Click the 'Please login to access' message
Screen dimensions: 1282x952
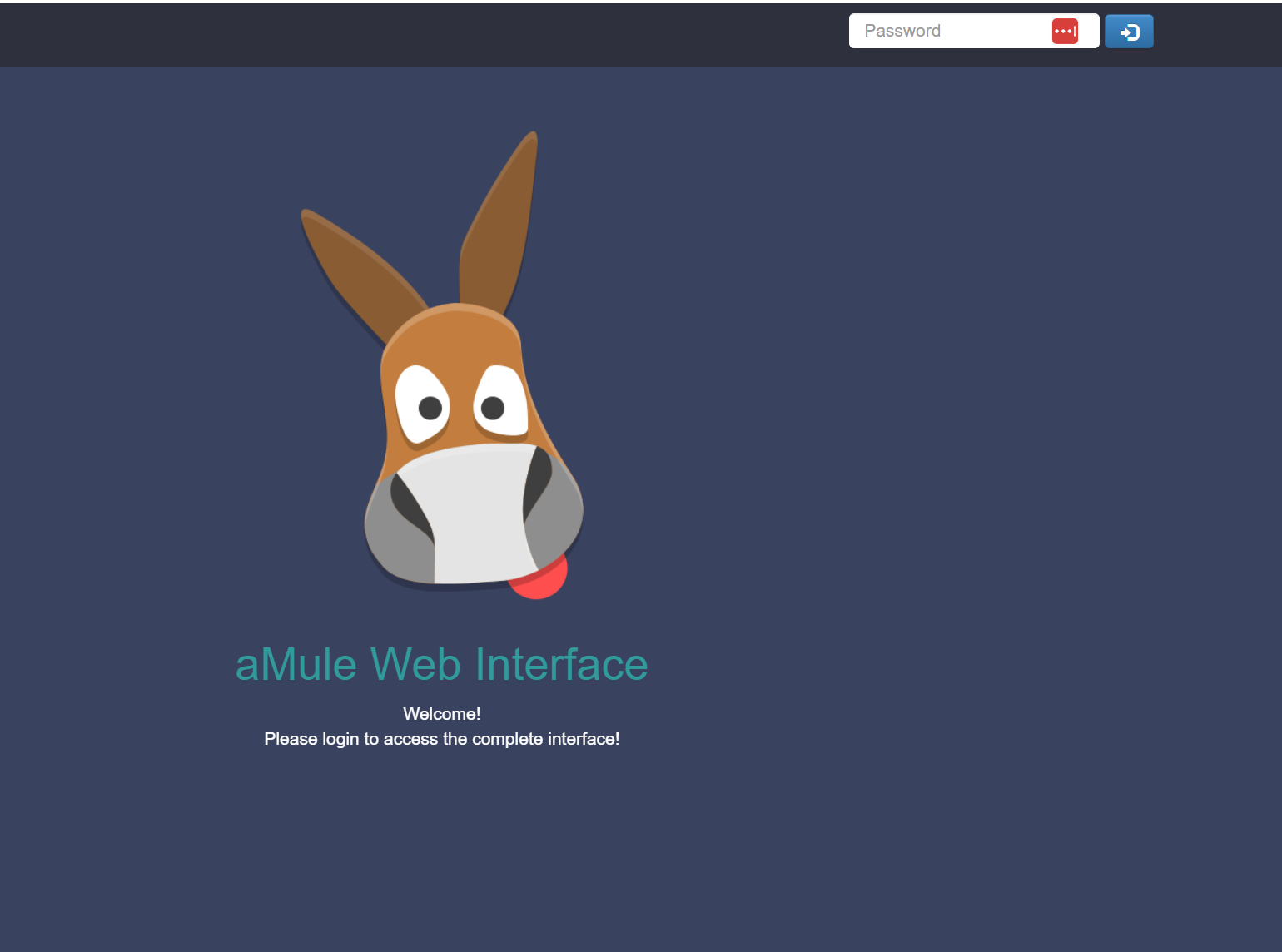(442, 739)
